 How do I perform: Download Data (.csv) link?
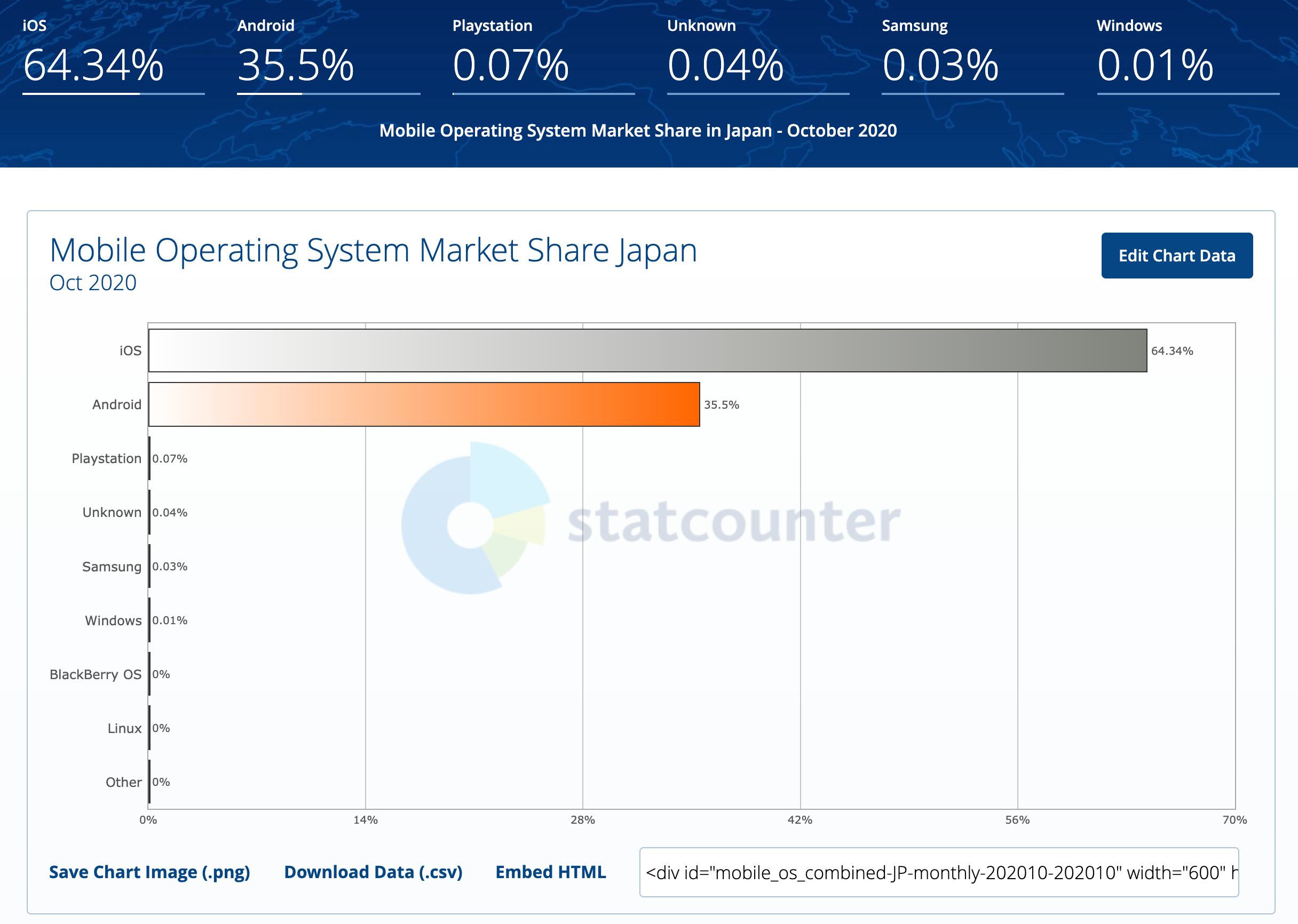pos(373,872)
